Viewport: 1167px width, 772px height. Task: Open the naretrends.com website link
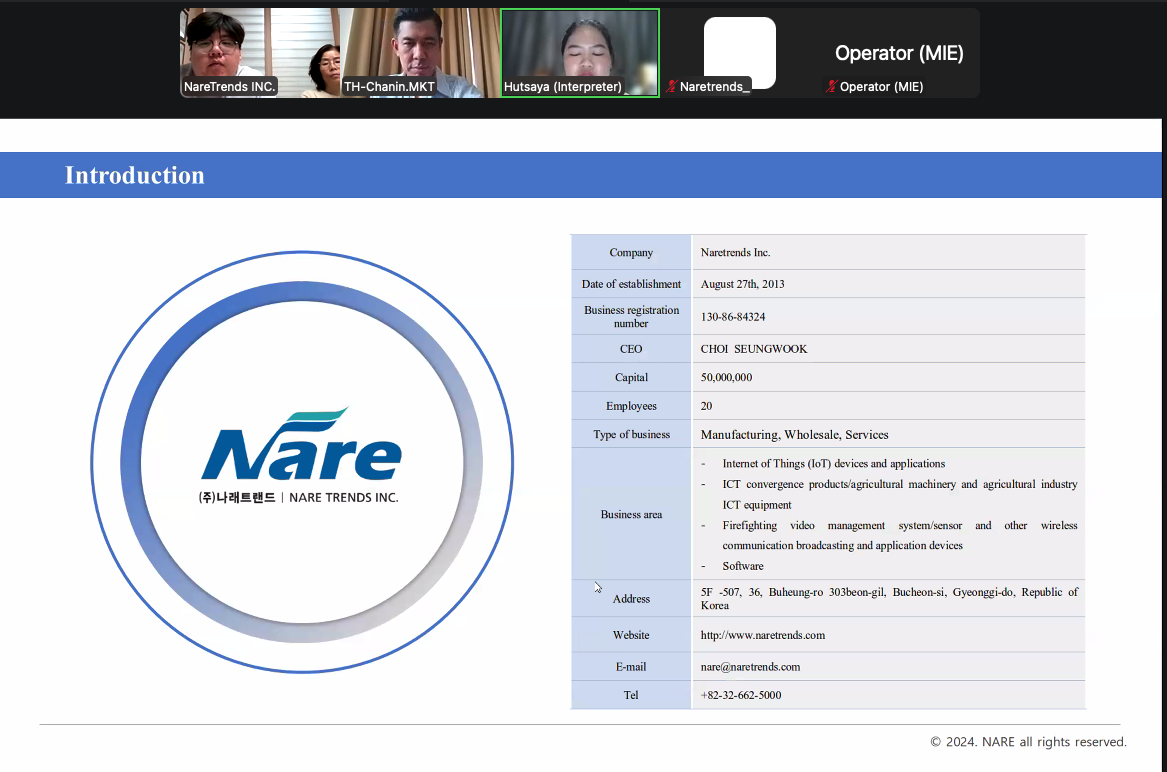pyautogui.click(x=762, y=635)
